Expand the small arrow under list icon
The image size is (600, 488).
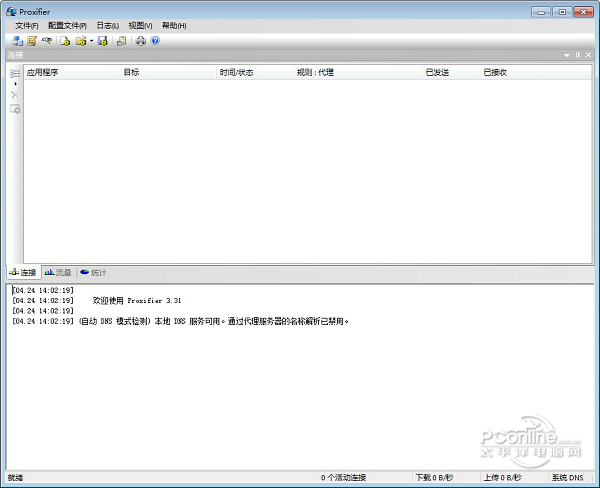coord(15,83)
